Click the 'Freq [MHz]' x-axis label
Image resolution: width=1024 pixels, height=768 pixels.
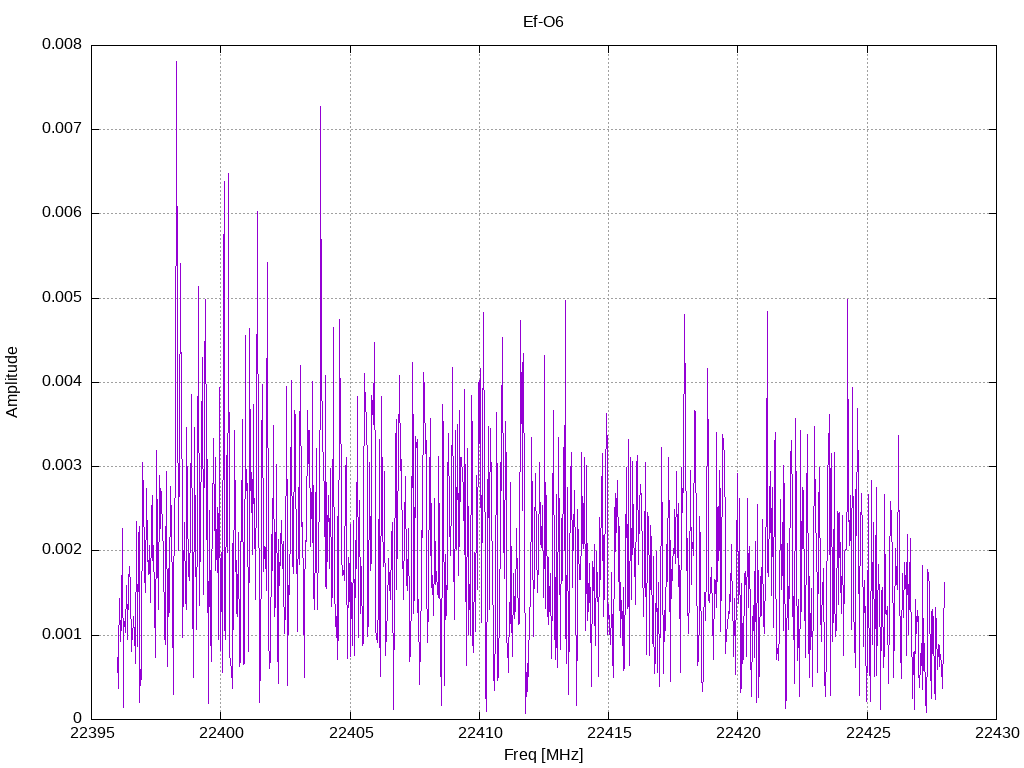click(x=543, y=755)
